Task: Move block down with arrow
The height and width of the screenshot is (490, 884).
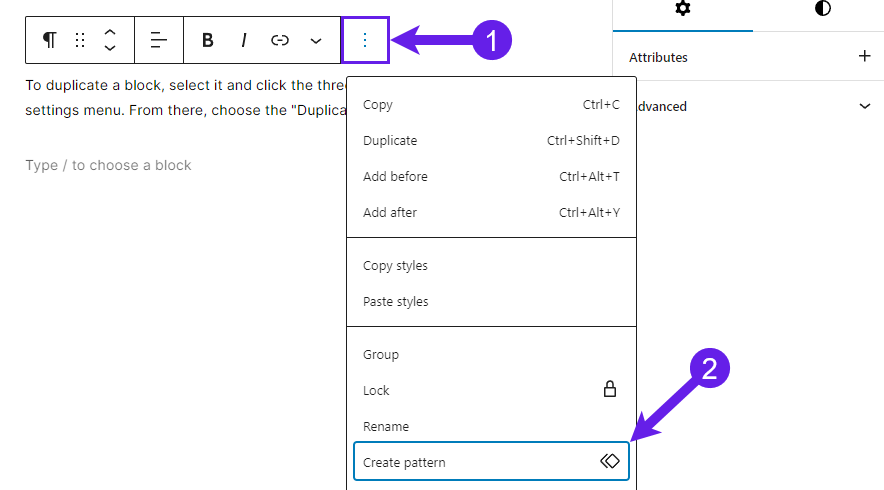Action: click(x=110, y=48)
